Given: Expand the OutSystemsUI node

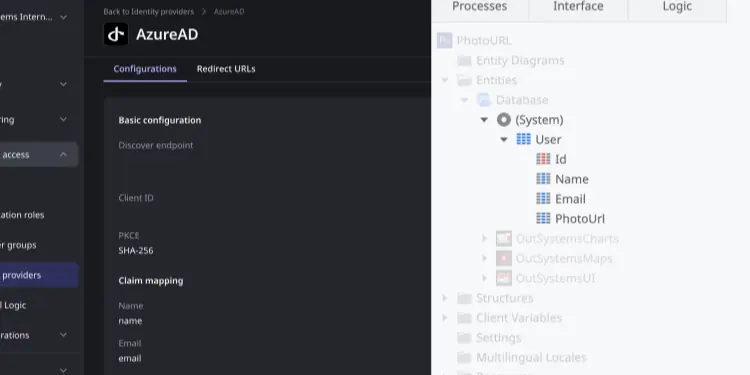Looking at the screenshot, I should (485, 278).
